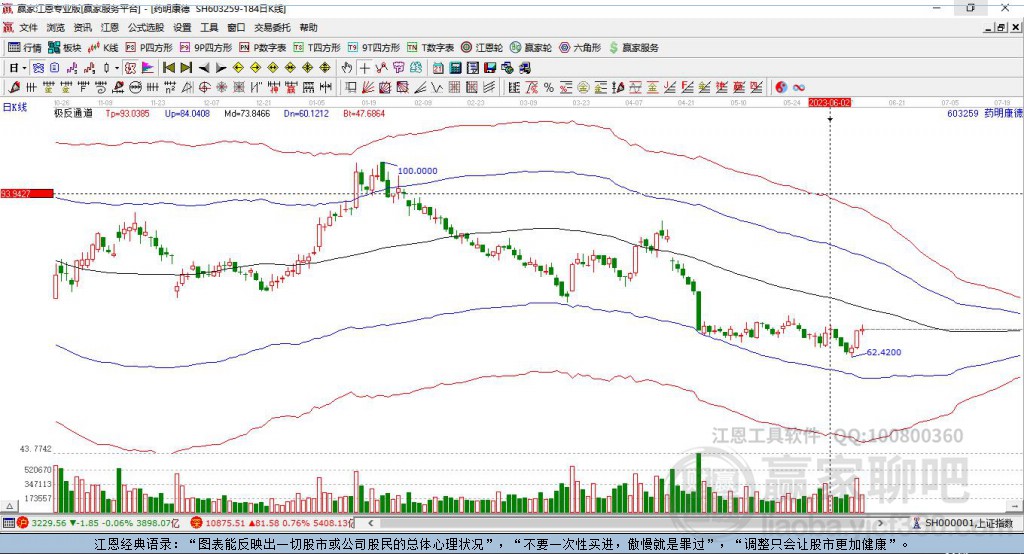1024x554 pixels.
Task: Open the P四方形 tool
Action: [149, 48]
